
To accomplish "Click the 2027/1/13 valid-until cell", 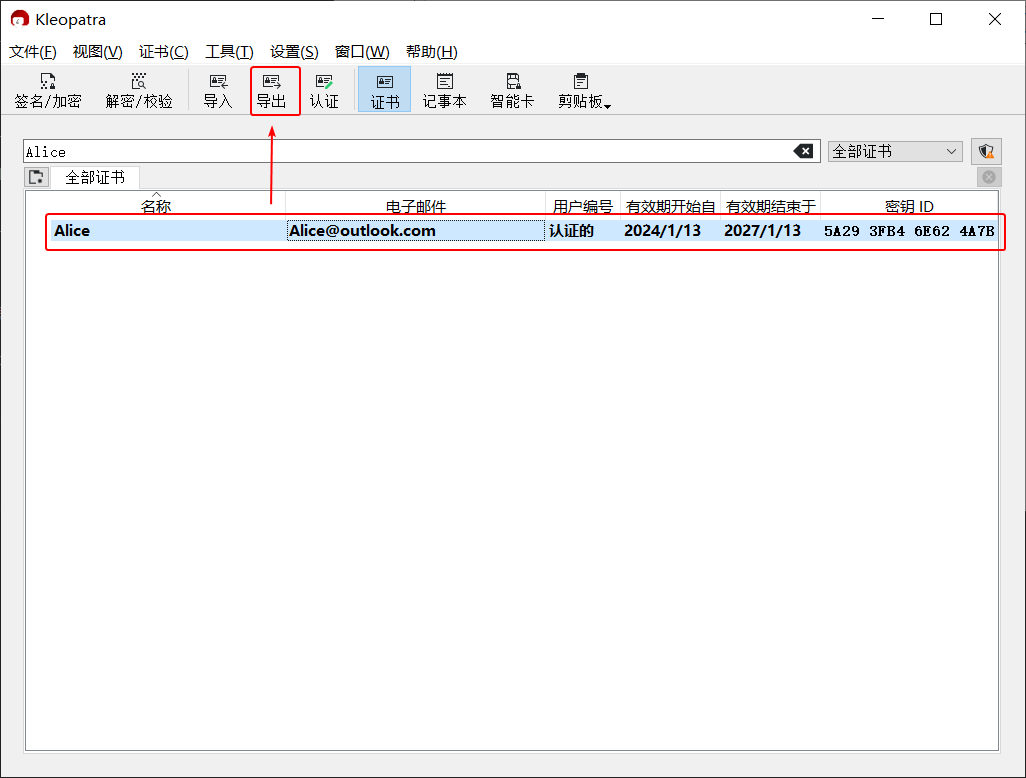I will pyautogui.click(x=770, y=230).
